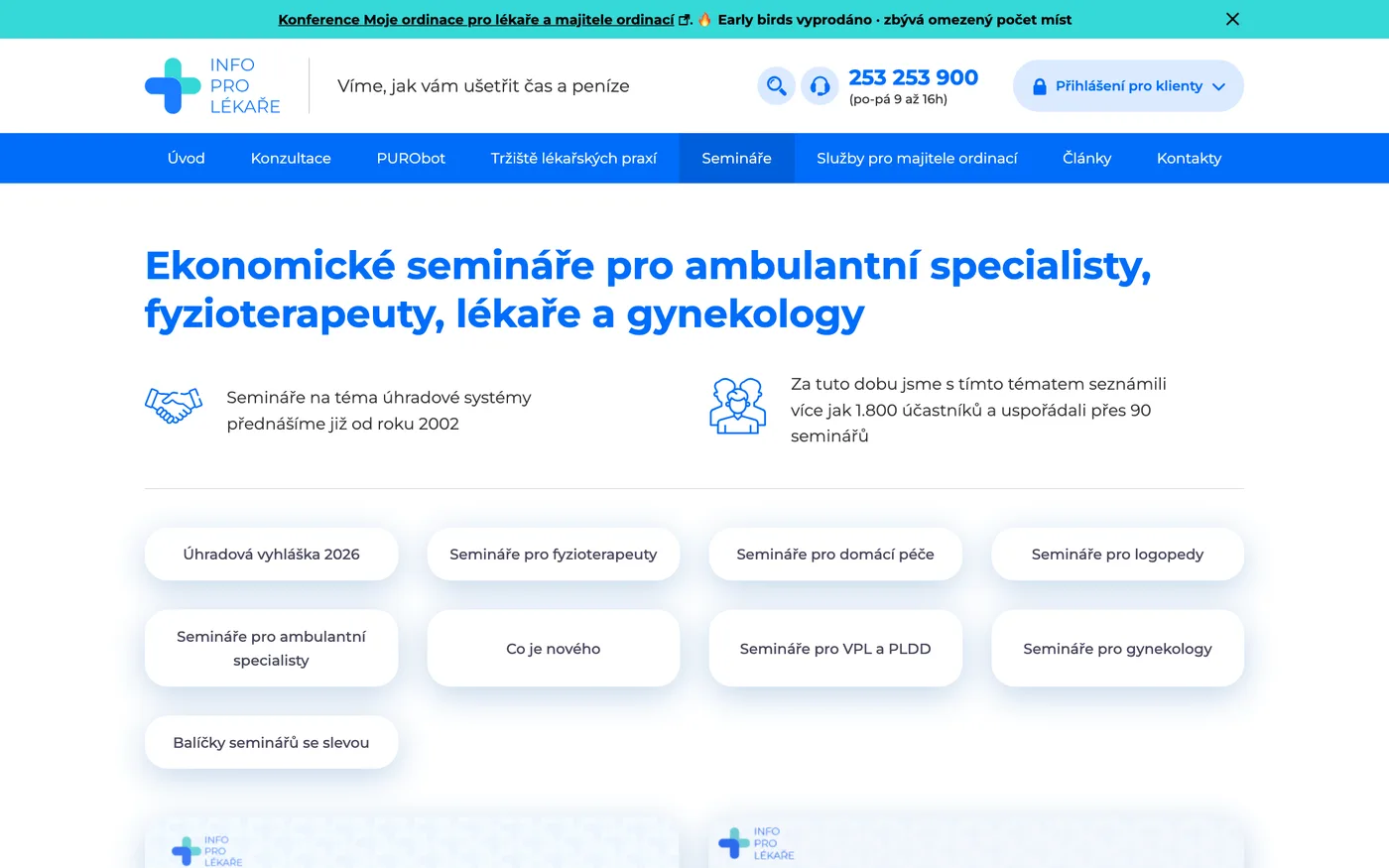Select Semináře pro fyzioterapeuty button
The width and height of the screenshot is (1389, 868).
(x=554, y=555)
